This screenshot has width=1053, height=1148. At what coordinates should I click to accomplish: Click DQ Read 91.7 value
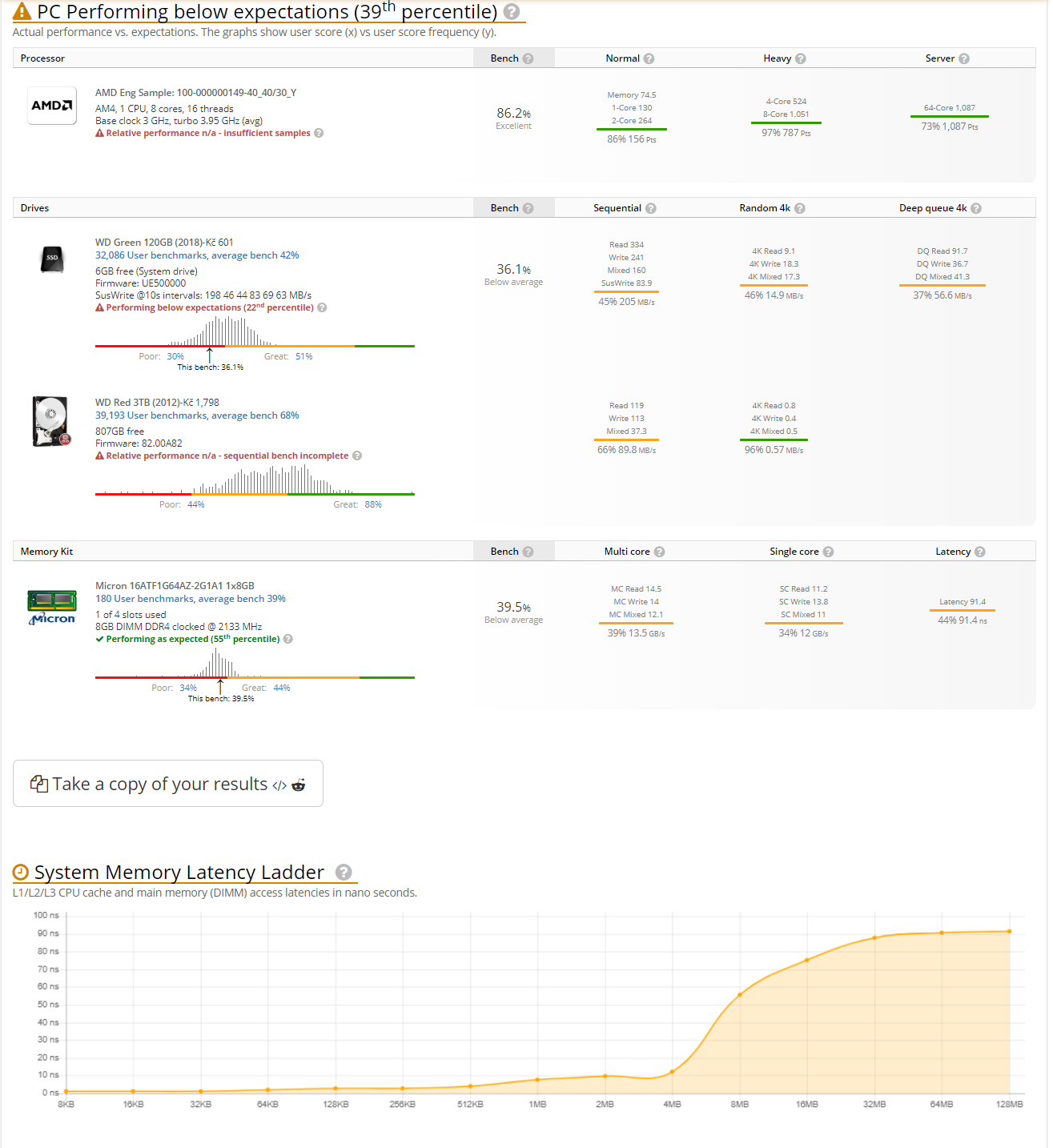(x=942, y=251)
